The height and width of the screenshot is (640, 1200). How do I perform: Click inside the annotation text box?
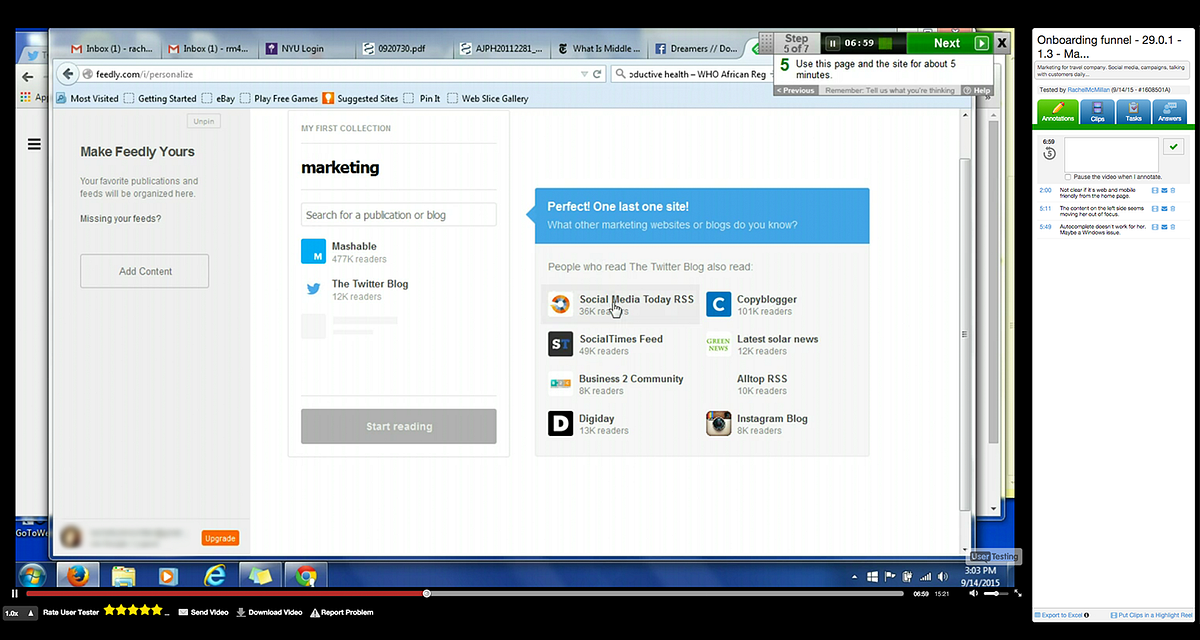pos(1111,154)
